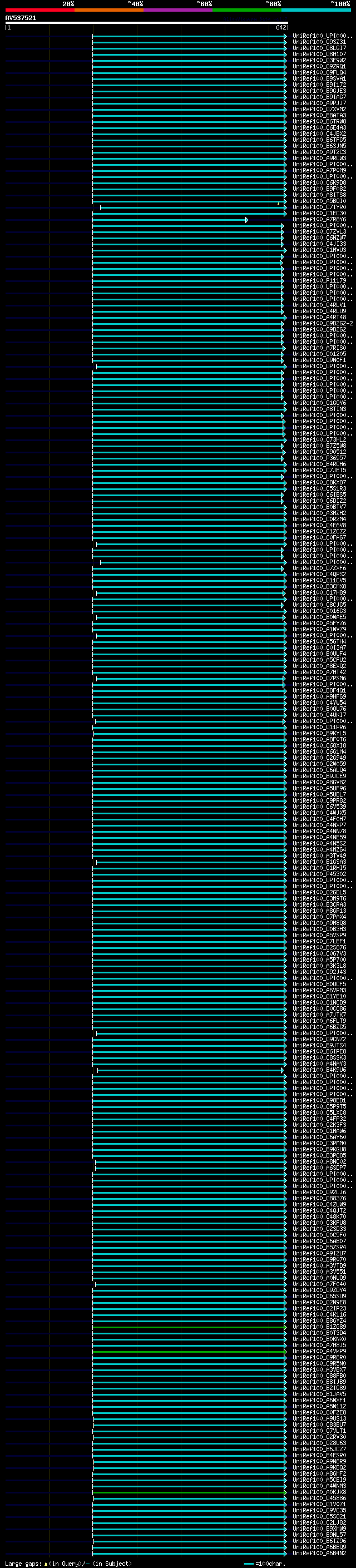Click the red 20% identity legend segment
Screen dimensions: 356x1568
(x=39, y=10)
